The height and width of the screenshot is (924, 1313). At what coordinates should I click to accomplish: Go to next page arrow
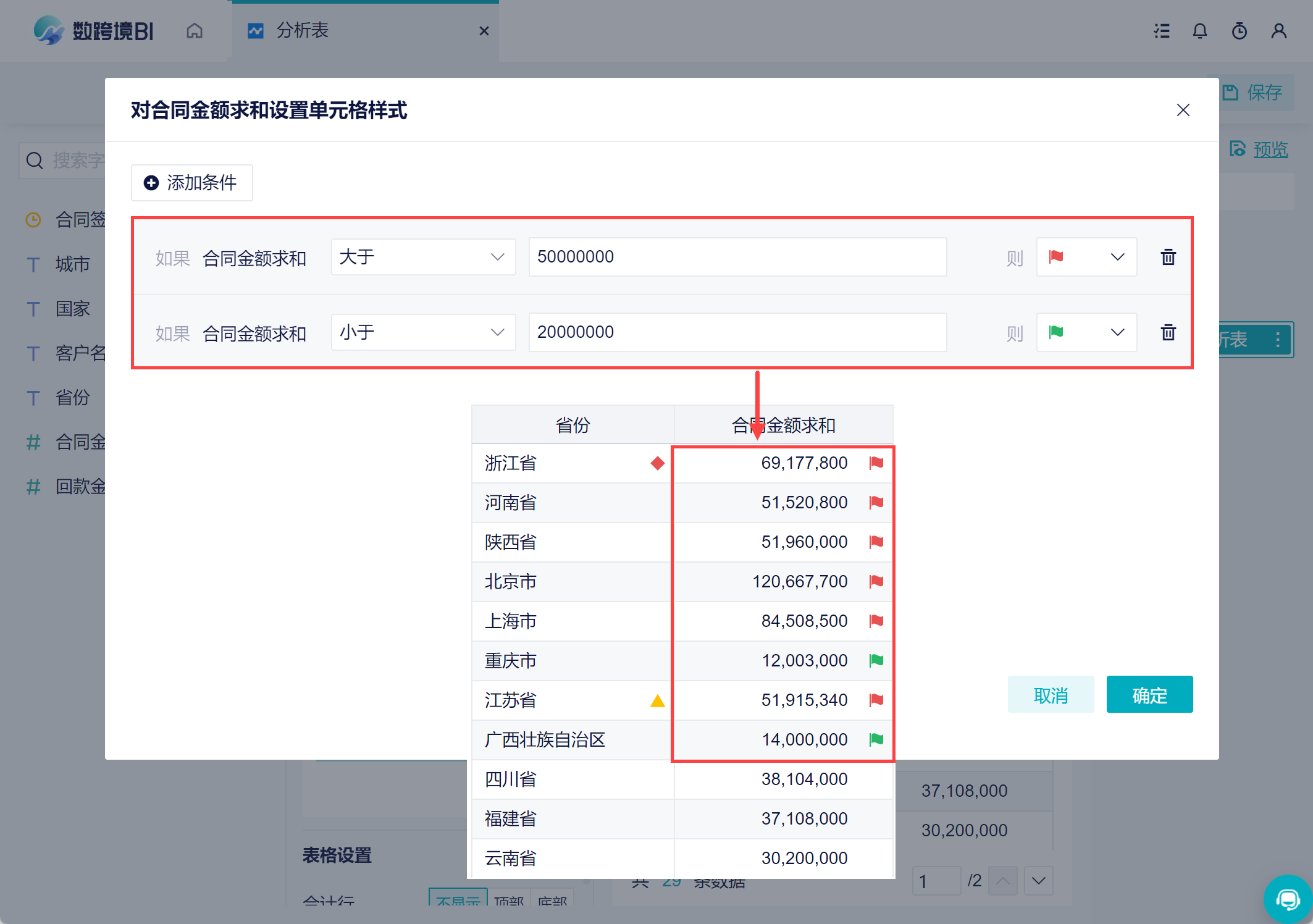(x=1038, y=881)
